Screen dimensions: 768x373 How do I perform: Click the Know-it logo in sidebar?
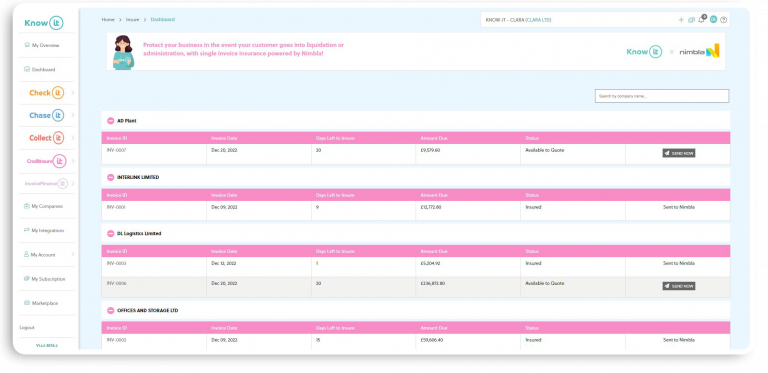coord(44,23)
